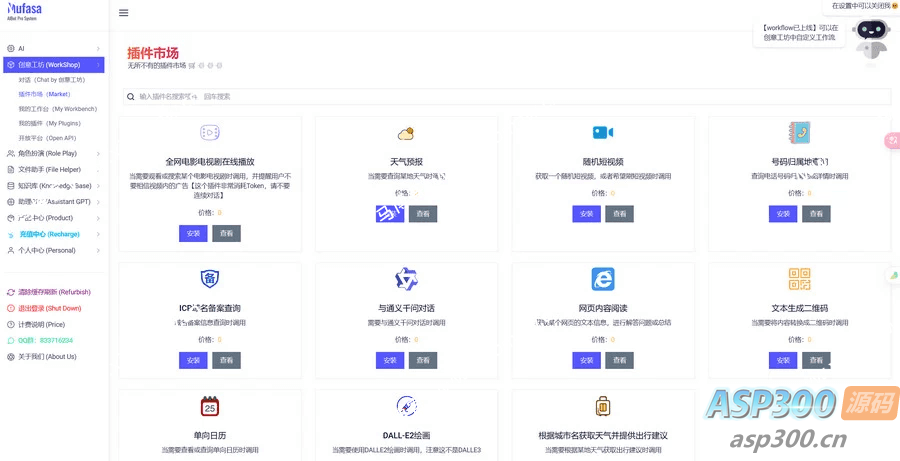This screenshot has width=900, height=461.
Task: Focus the plugin name search field
Action: click(300, 97)
